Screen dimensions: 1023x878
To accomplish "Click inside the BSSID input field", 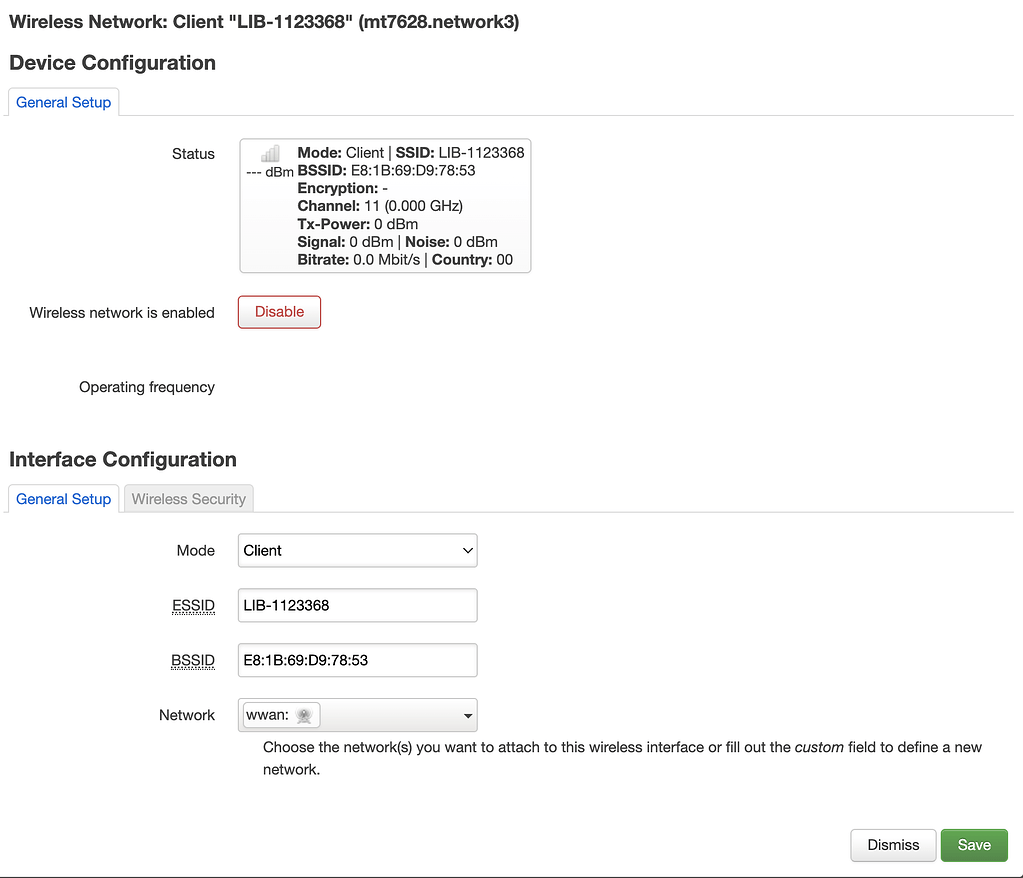I will pyautogui.click(x=356, y=660).
